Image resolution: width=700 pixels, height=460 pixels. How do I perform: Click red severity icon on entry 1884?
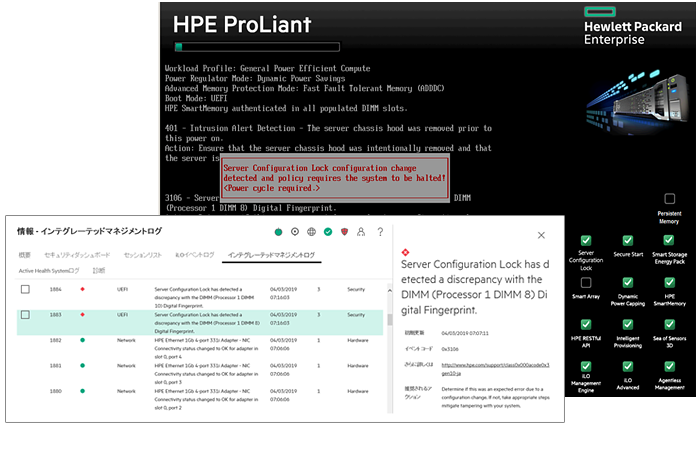(83, 289)
